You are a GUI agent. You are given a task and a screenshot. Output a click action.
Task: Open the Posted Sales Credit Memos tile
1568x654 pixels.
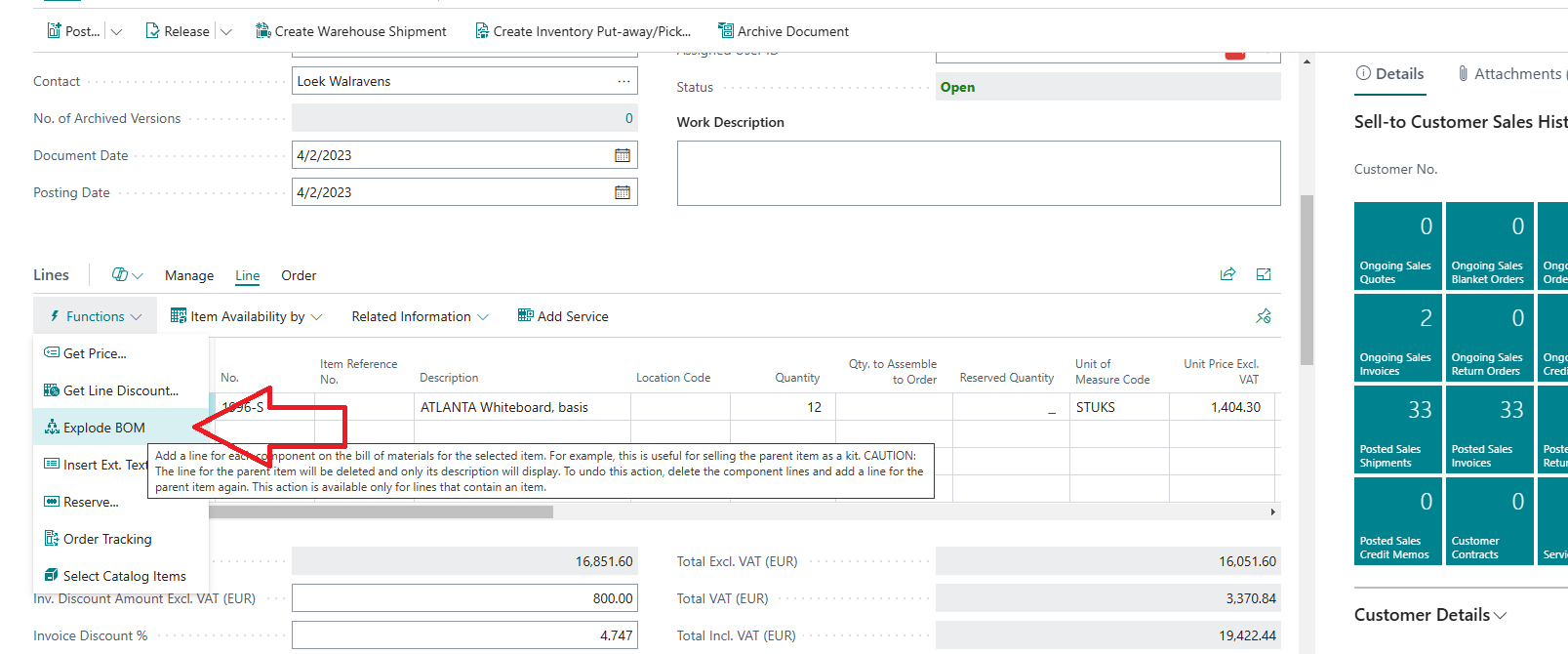tap(1398, 521)
